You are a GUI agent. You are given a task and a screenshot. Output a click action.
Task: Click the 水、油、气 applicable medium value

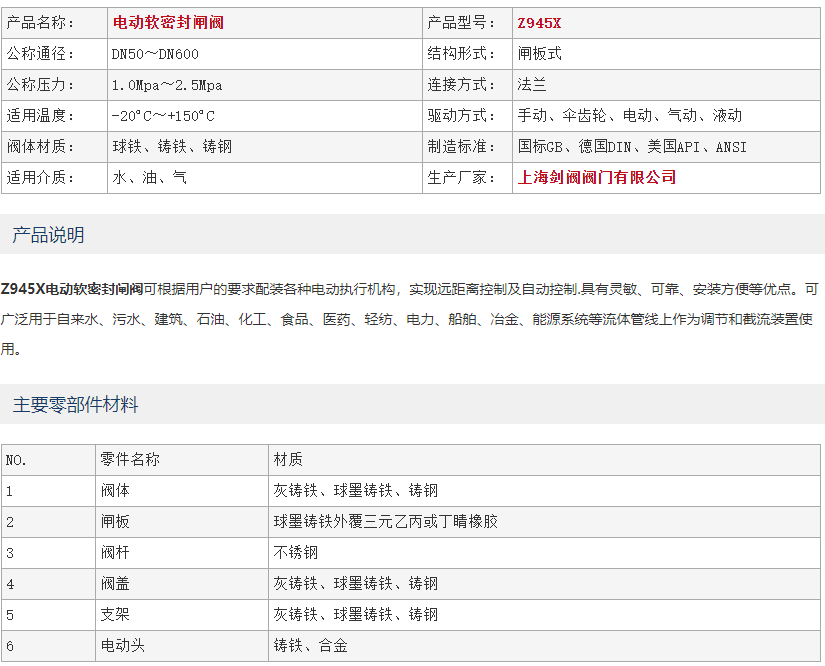pos(149,177)
